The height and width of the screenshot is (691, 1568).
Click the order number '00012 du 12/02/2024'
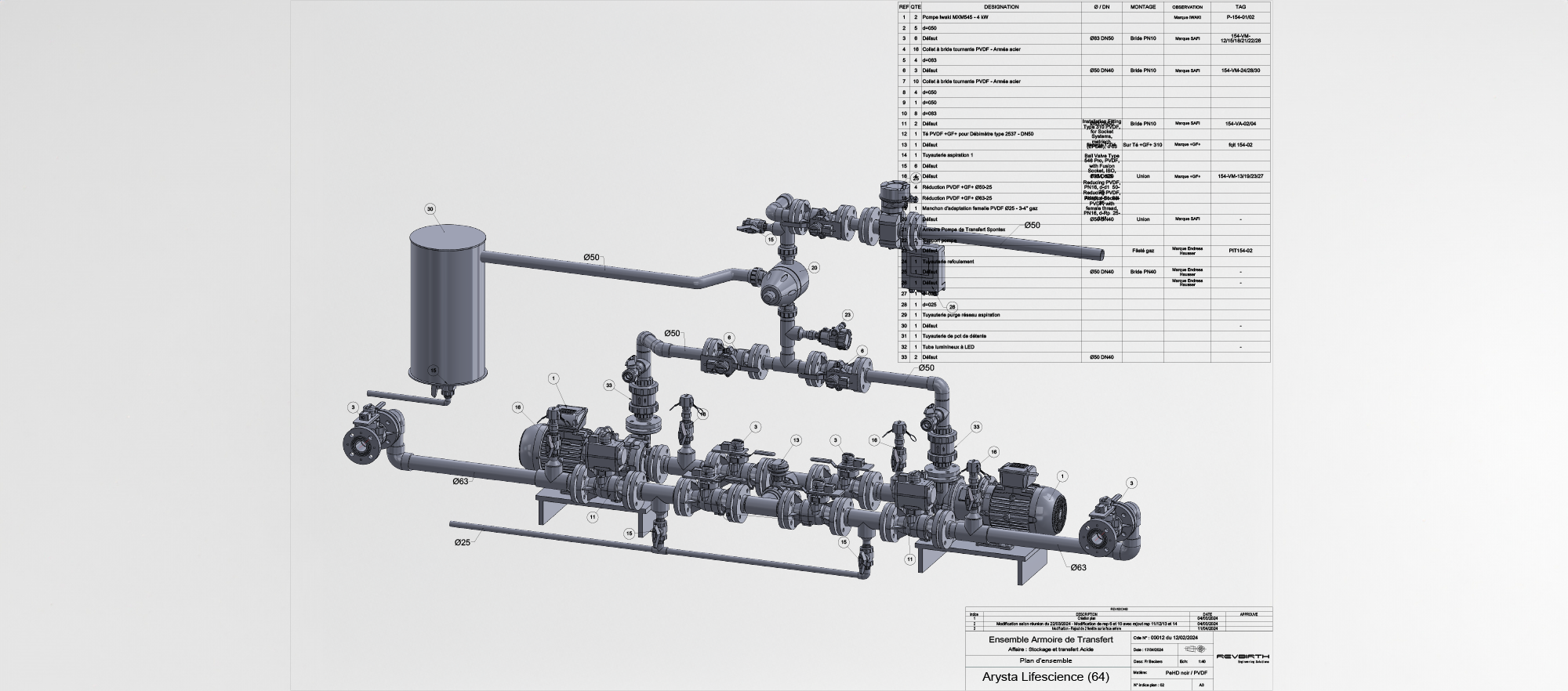tap(1174, 639)
